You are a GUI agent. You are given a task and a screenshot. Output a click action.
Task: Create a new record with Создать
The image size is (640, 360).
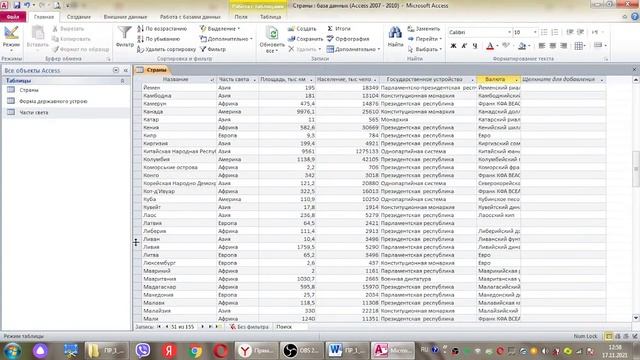[302, 29]
